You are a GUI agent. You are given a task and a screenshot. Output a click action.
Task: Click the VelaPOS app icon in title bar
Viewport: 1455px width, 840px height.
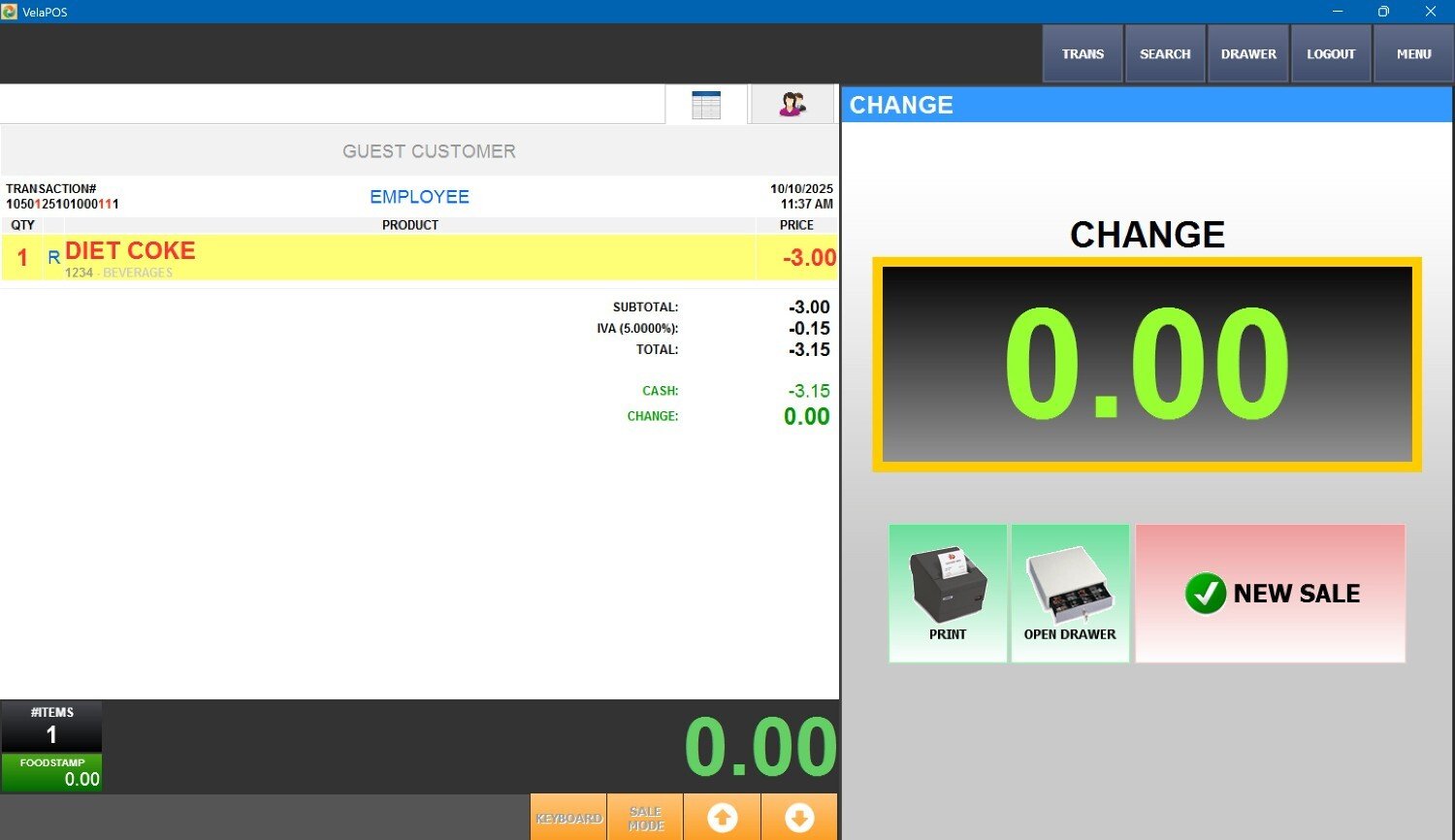10,12
